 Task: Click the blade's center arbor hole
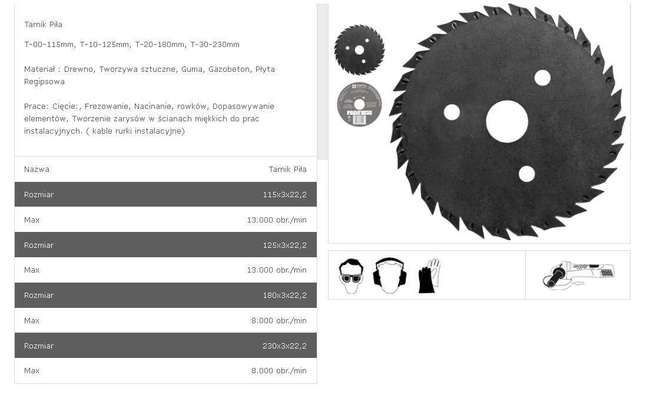[507, 121]
